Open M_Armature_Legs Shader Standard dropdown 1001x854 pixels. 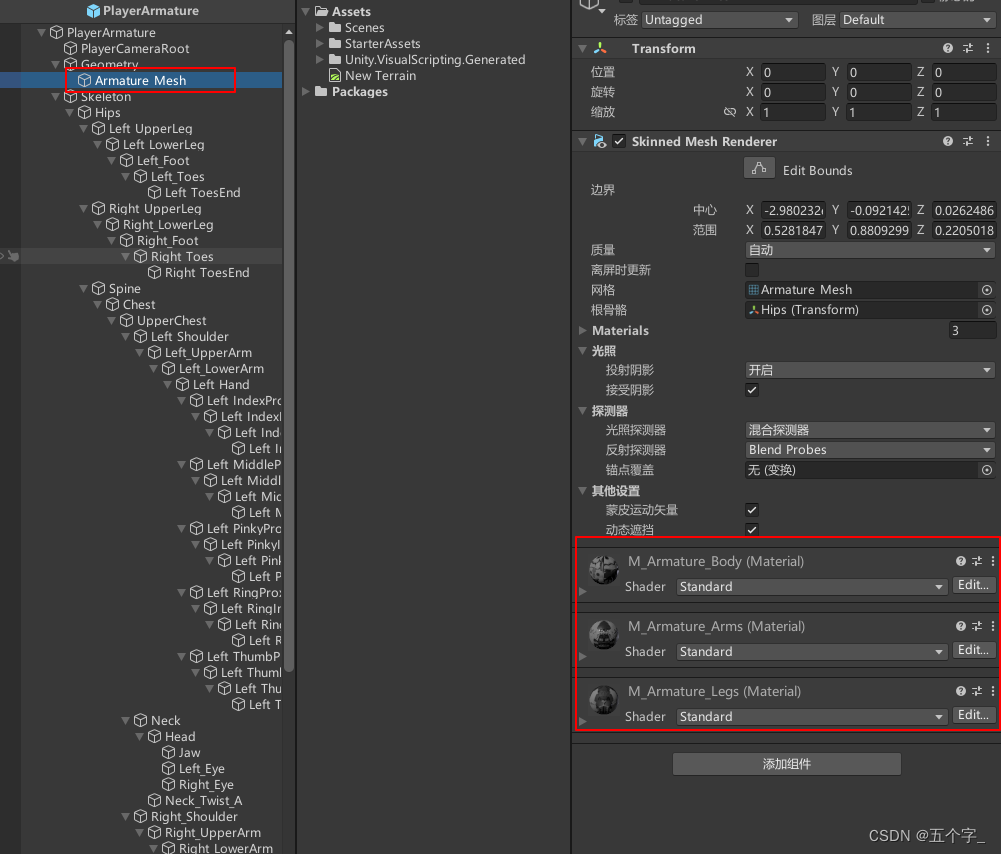tap(811, 717)
